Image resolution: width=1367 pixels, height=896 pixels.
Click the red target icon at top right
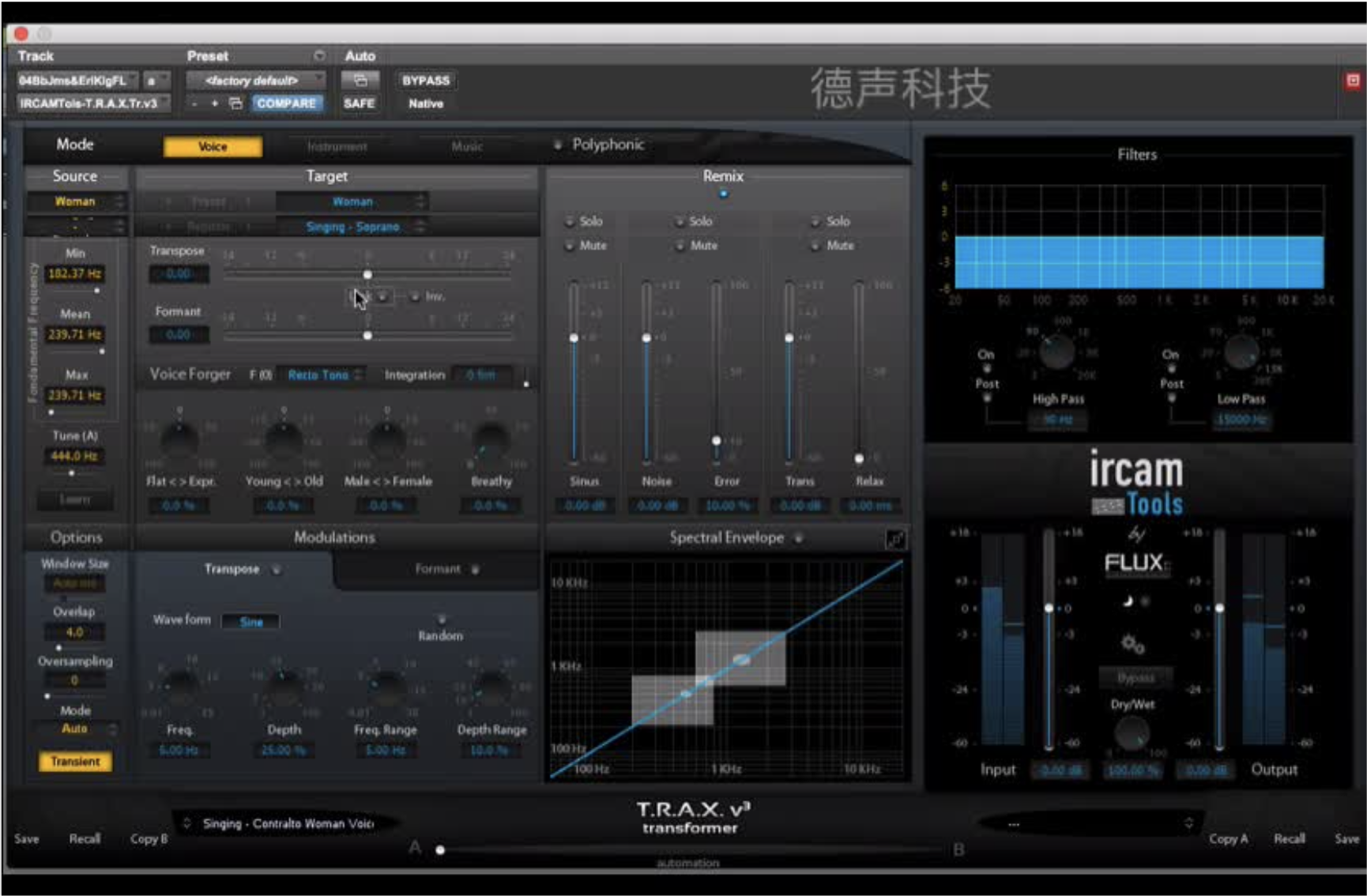pyautogui.click(x=1353, y=81)
